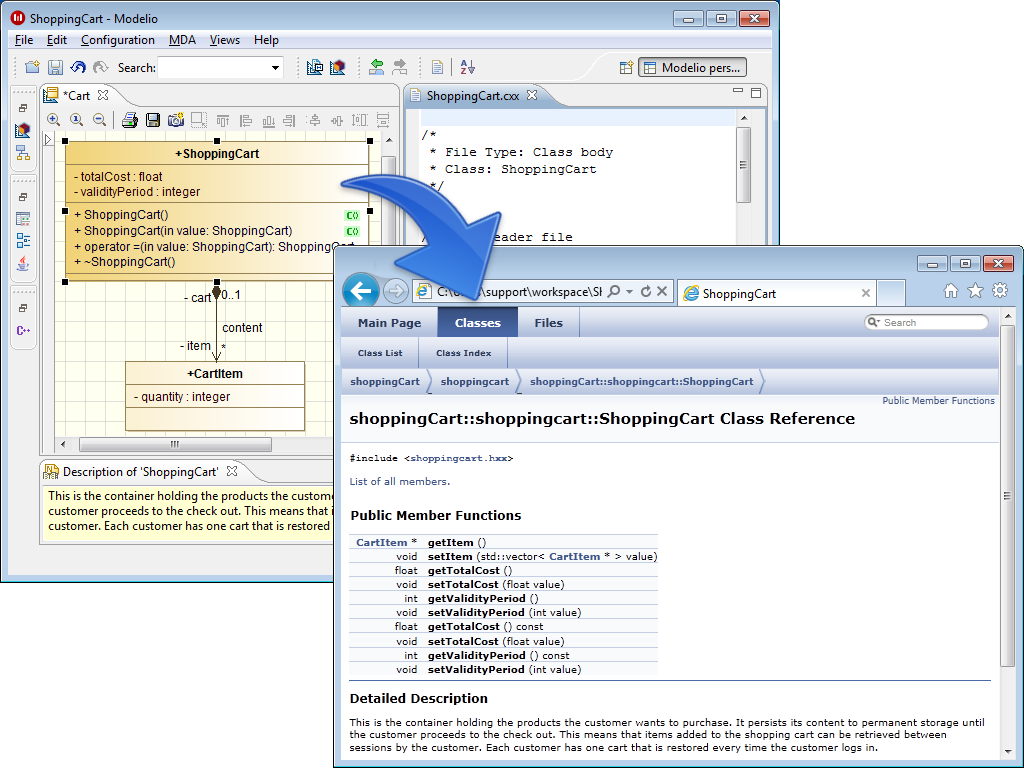The width and height of the screenshot is (1024, 768).
Task: Click the align left diagram toolbar icon
Action: (246, 120)
